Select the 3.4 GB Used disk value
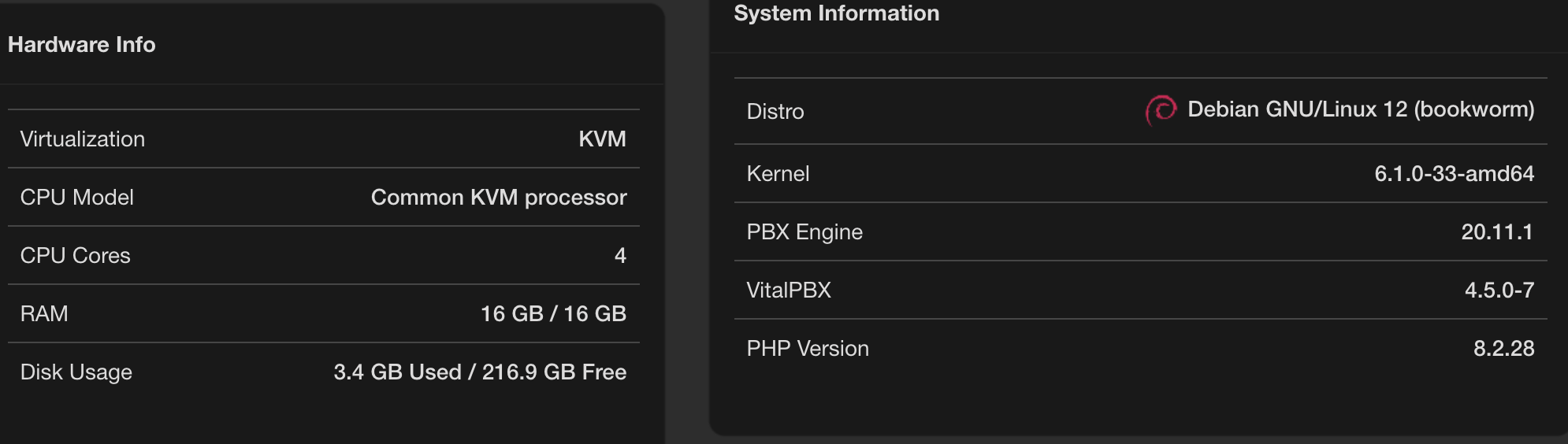Screen dimensions: 1568x444 [x=397, y=372]
